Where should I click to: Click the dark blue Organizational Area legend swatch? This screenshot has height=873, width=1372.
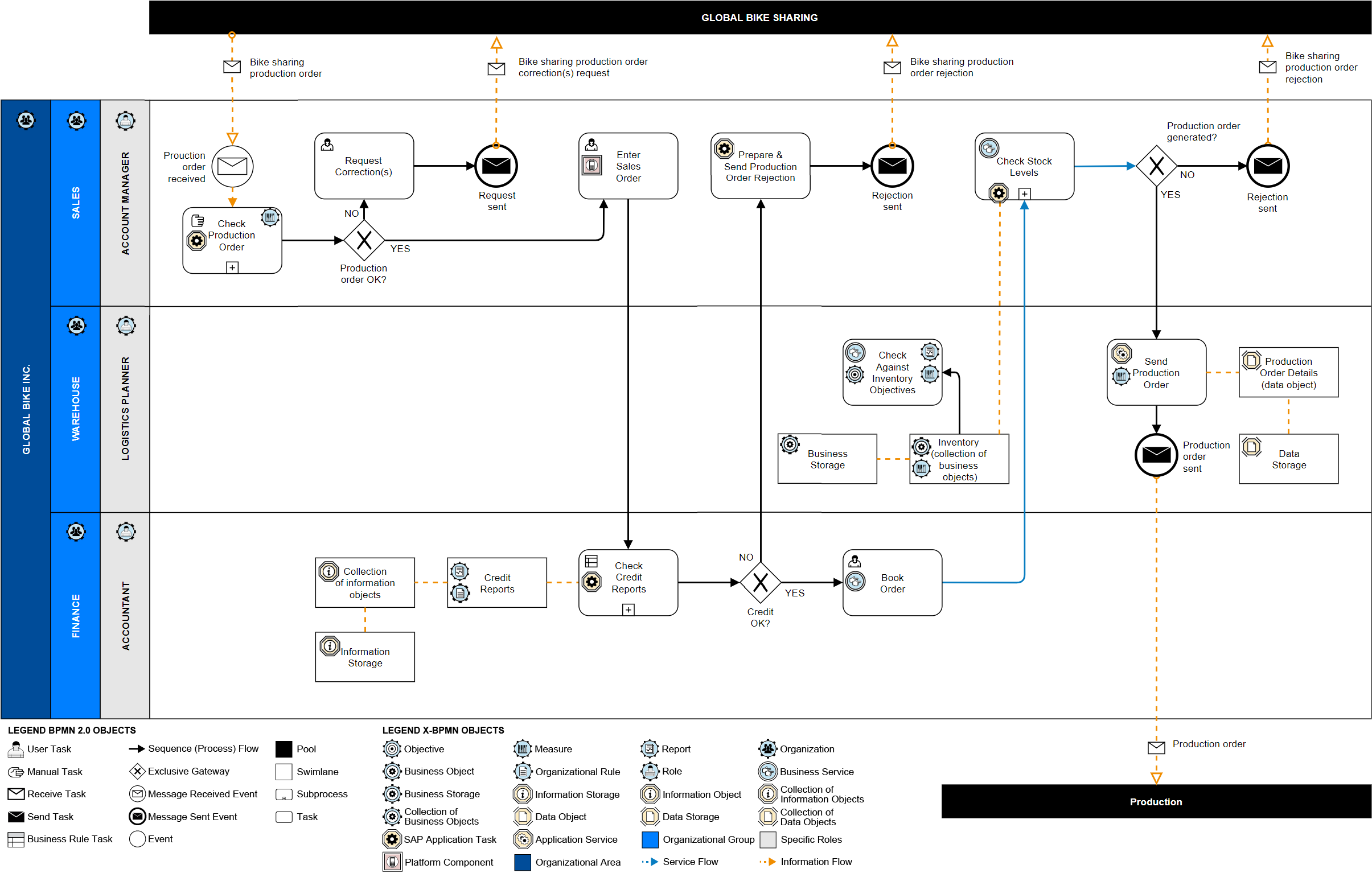pyautogui.click(x=522, y=862)
